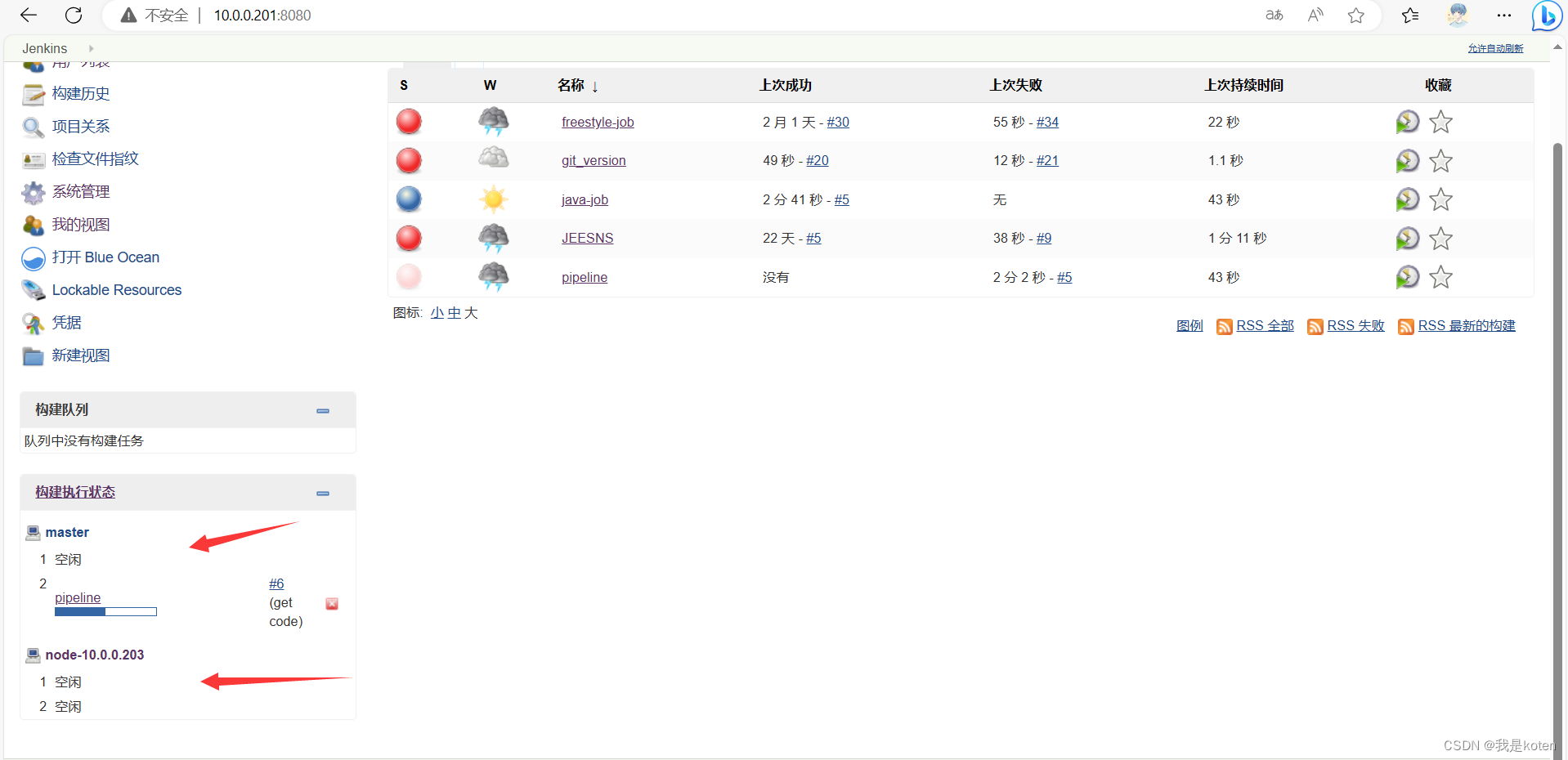The height and width of the screenshot is (760, 1568).
Task: Click cloudy weather icon for git_version
Action: [x=493, y=158]
